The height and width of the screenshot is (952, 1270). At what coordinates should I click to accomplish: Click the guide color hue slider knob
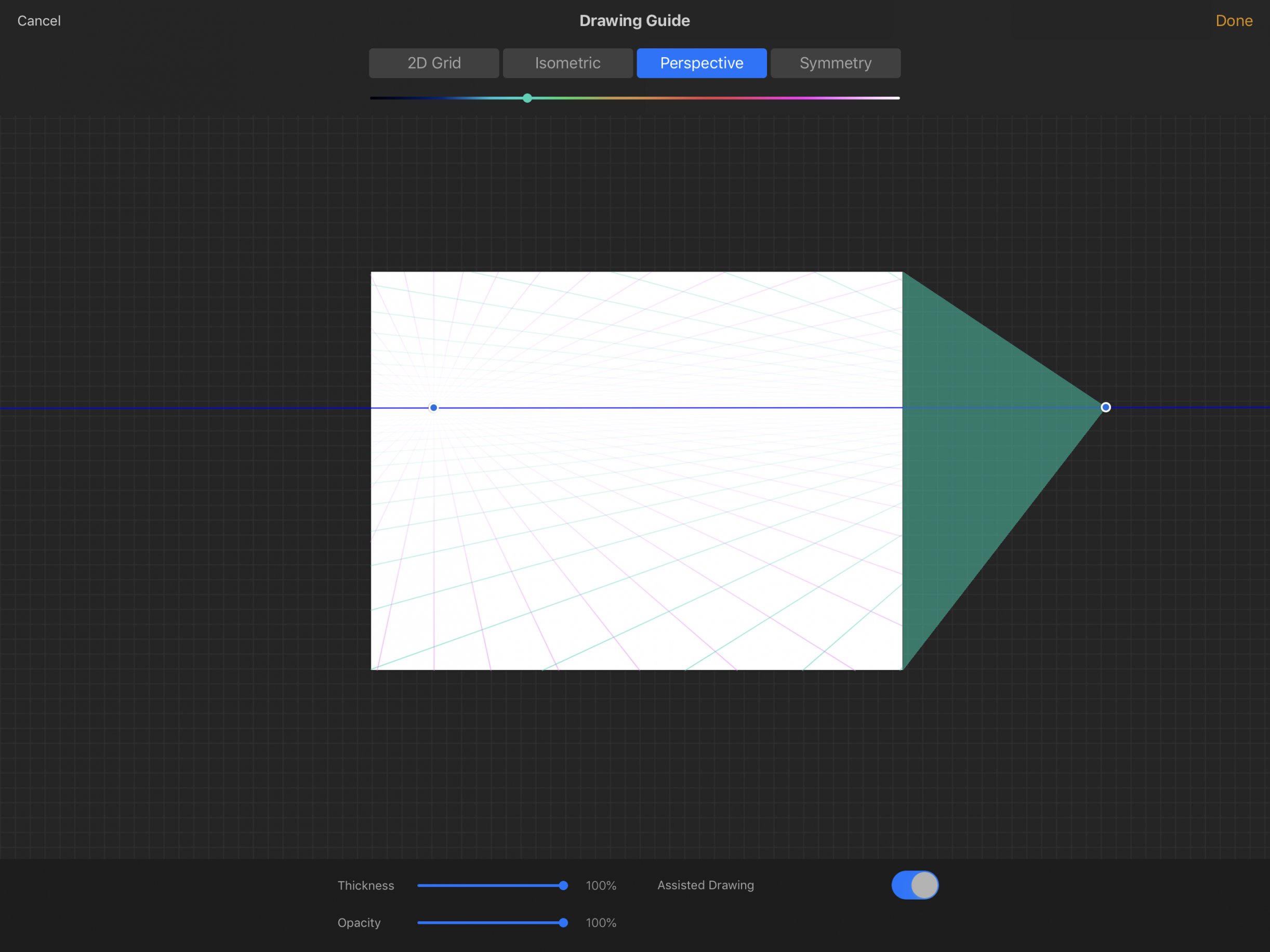tap(527, 98)
